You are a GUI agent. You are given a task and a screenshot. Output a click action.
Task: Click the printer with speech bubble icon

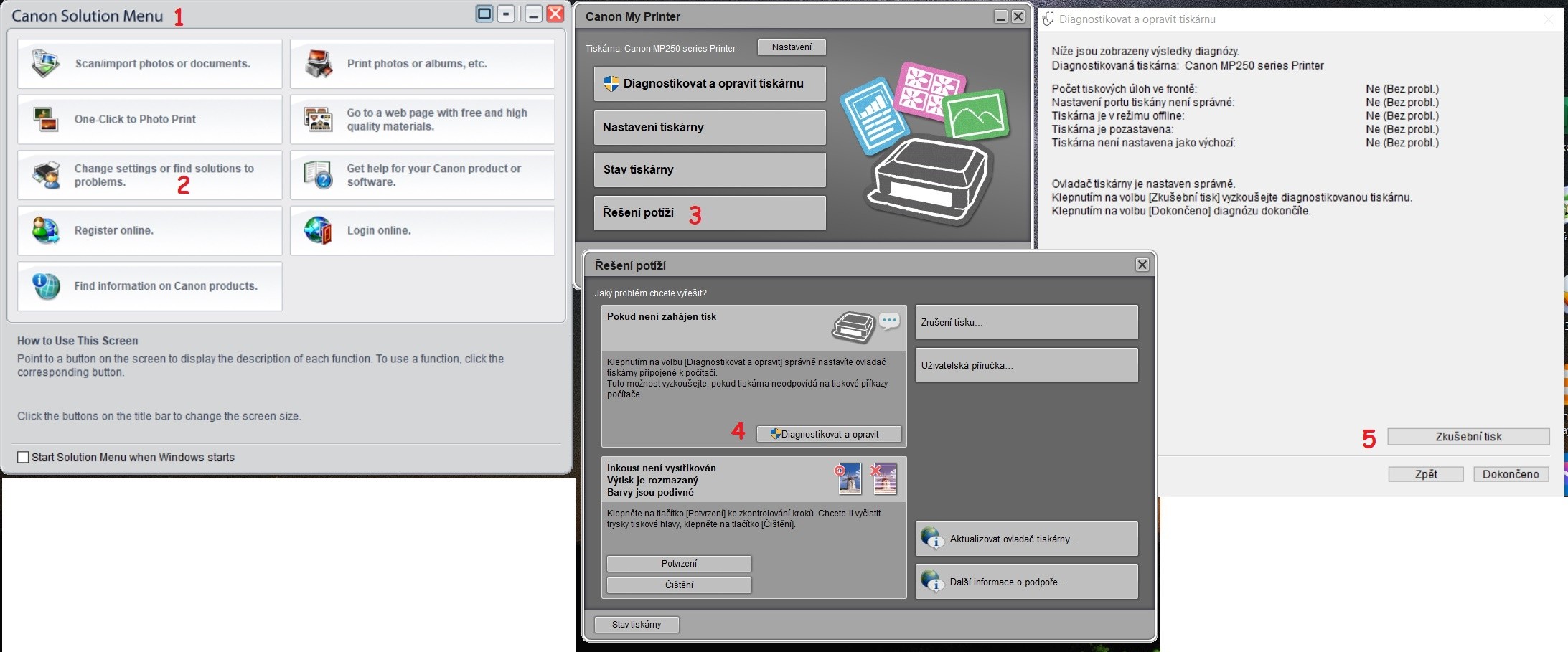(865, 327)
